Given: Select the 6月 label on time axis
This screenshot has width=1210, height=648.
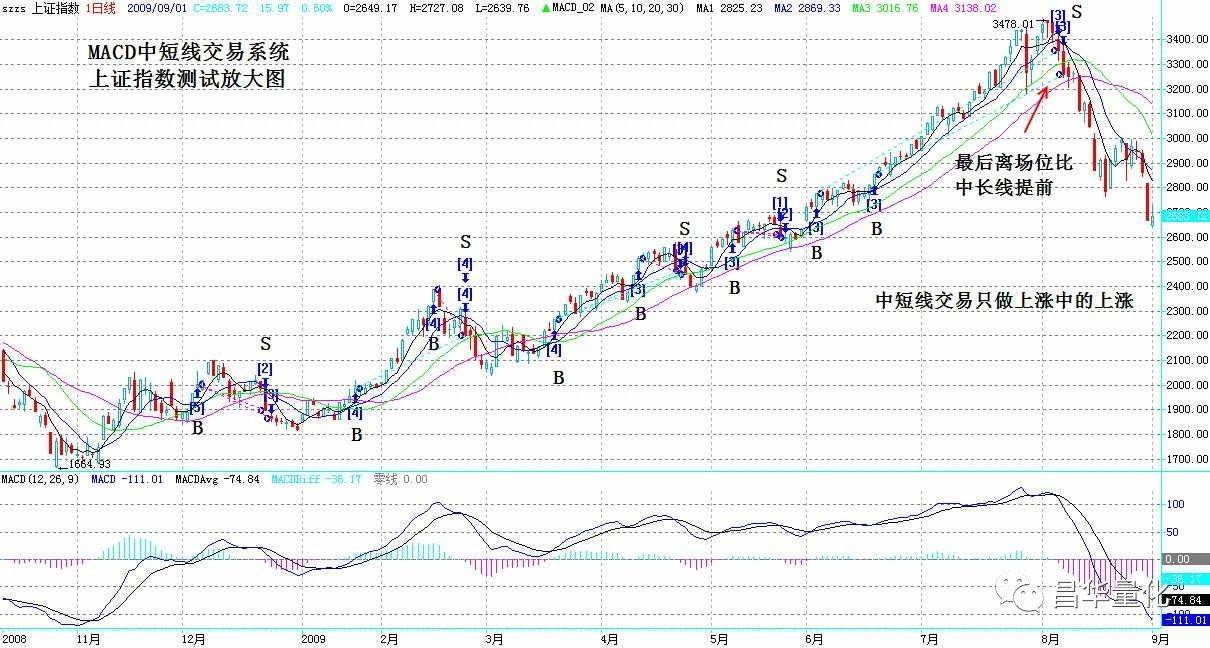Looking at the screenshot, I should coord(813,638).
